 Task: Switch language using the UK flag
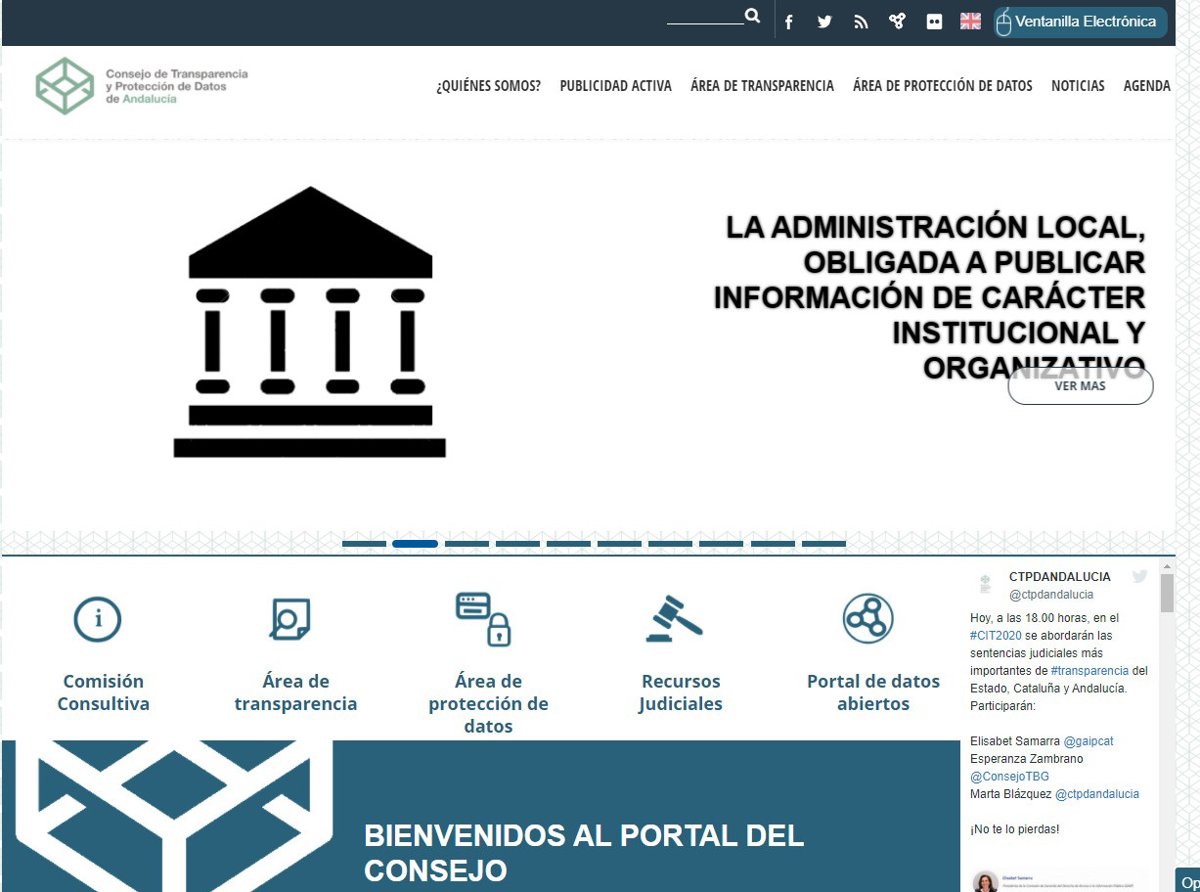pyautogui.click(x=970, y=21)
